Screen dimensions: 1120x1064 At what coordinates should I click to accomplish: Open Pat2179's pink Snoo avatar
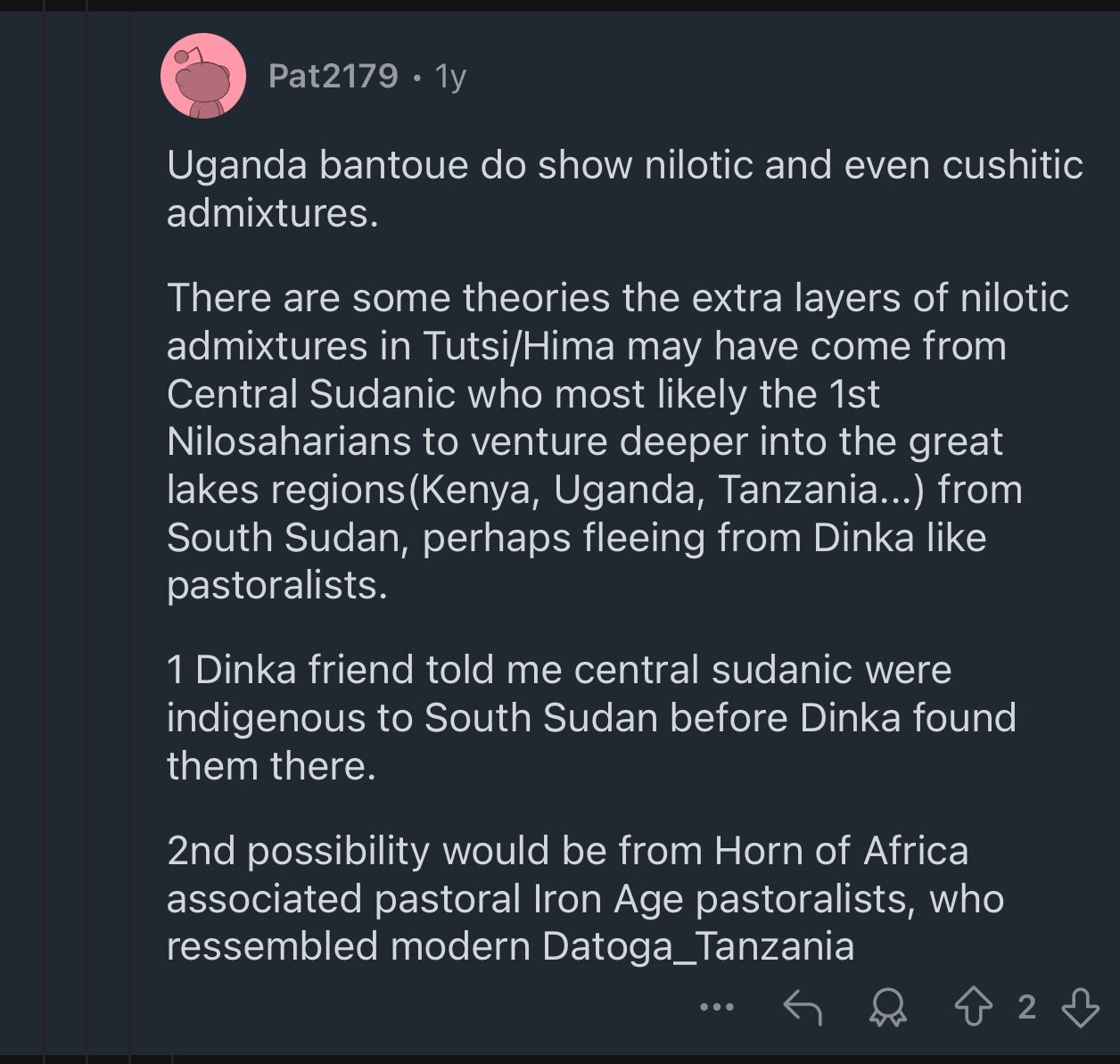(203, 76)
